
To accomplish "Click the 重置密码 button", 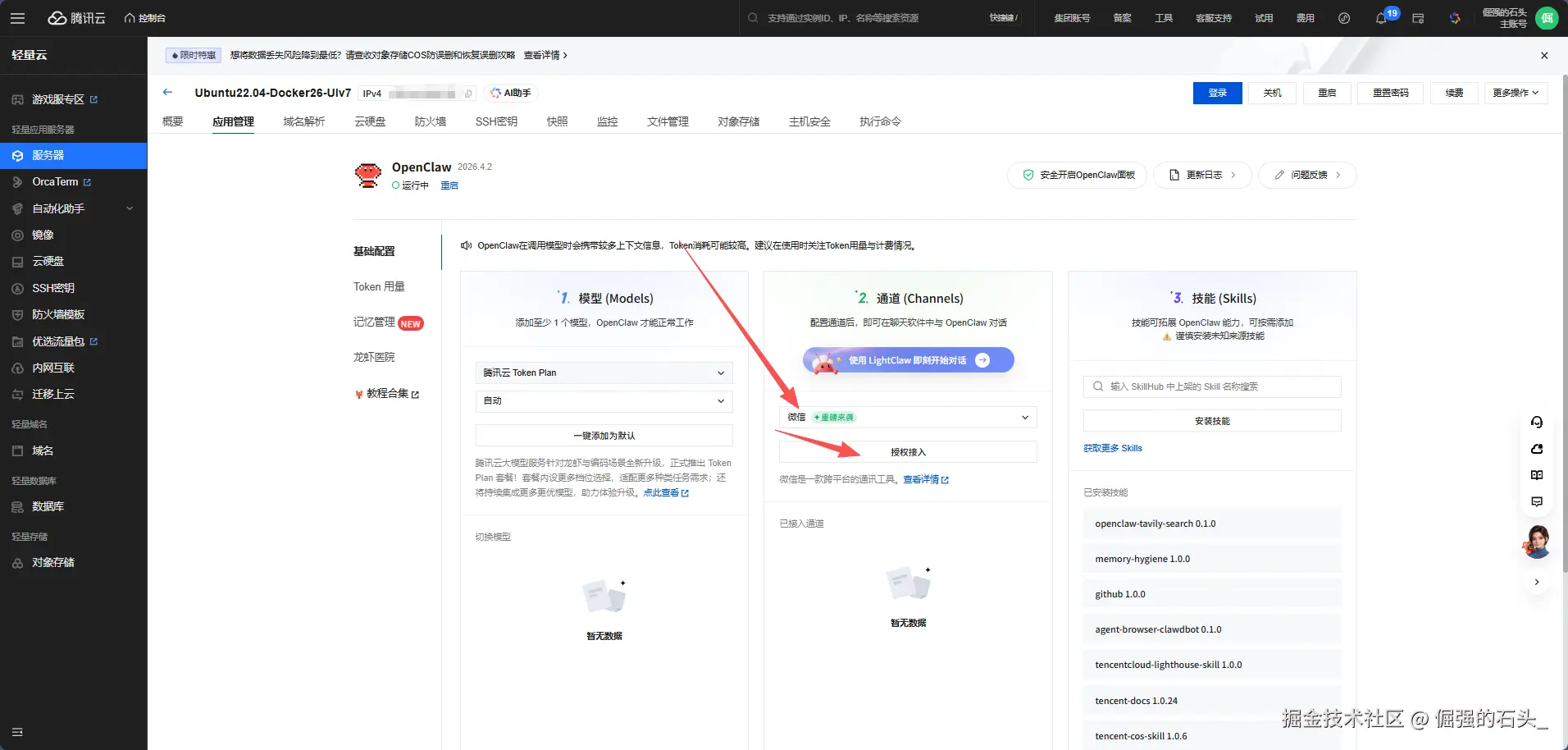I will point(1391,93).
